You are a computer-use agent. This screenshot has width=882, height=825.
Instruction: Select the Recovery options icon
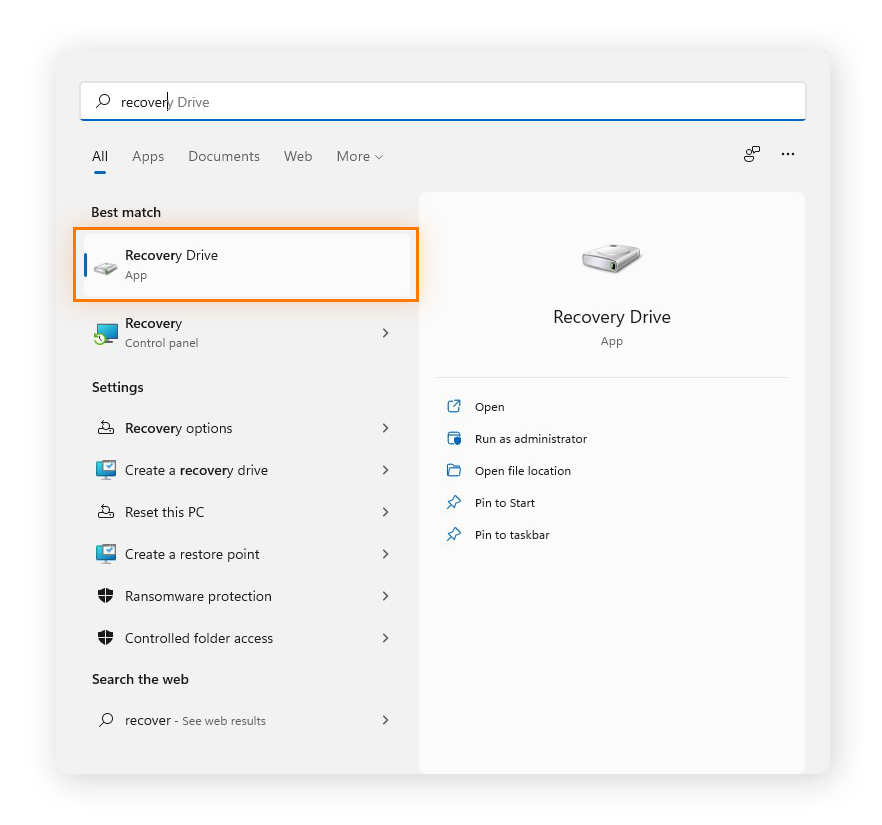click(105, 428)
